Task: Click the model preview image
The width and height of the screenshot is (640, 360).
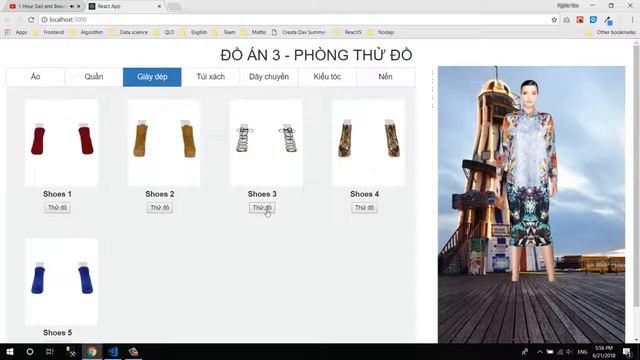Action: coord(531,204)
